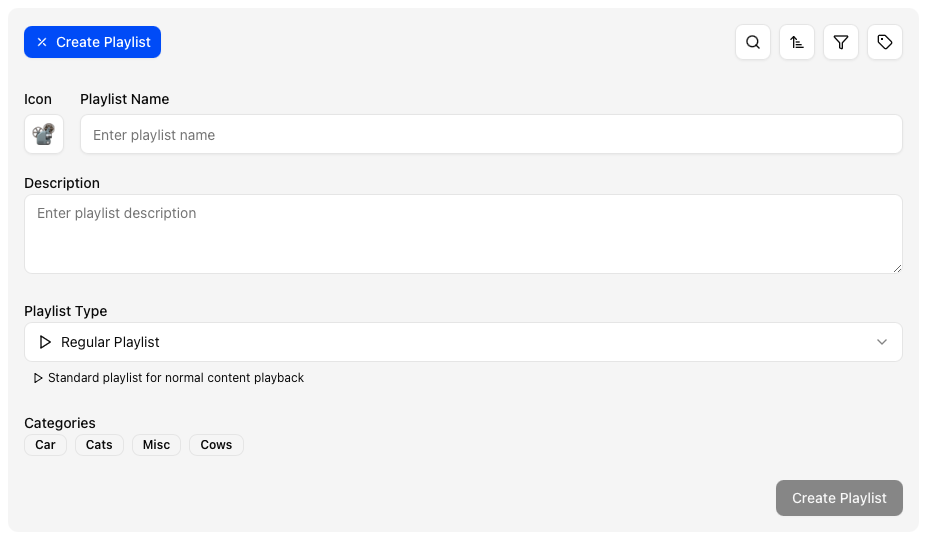The width and height of the screenshot is (927, 540).
Task: Click into the playlist description text area
Action: point(462,233)
